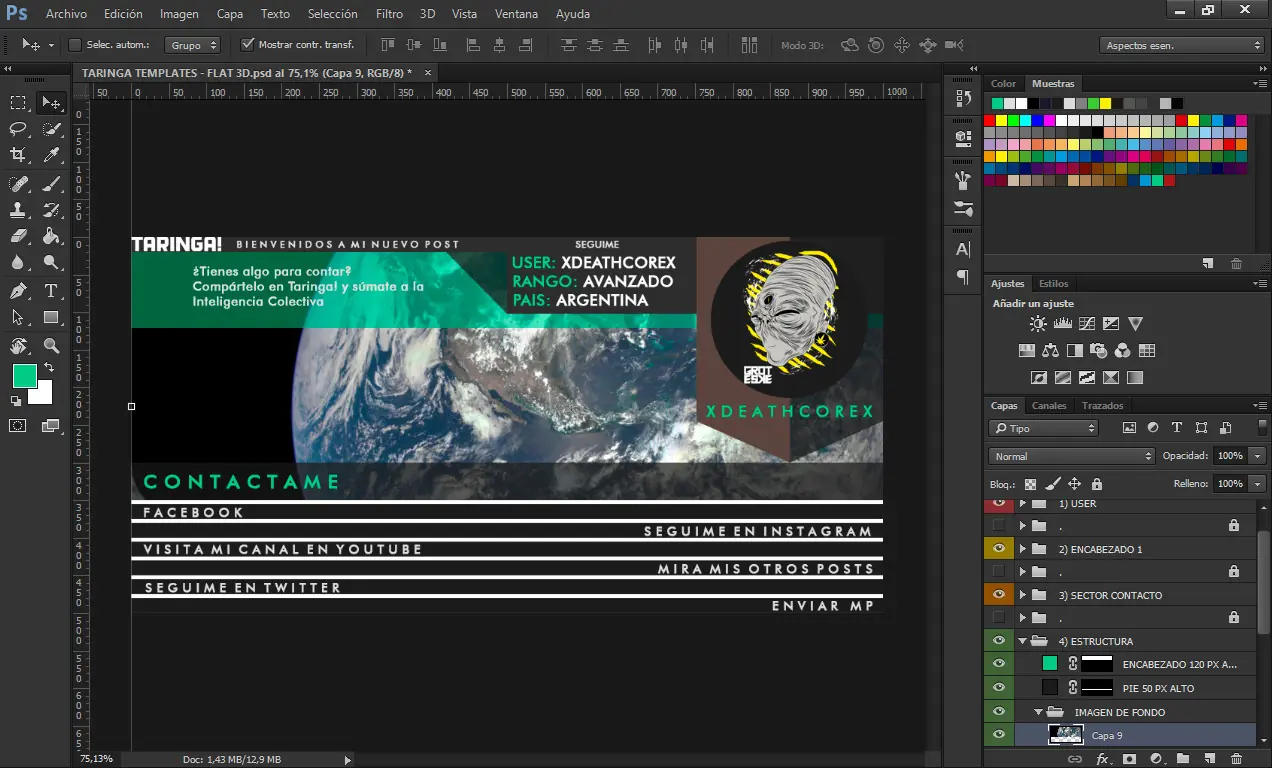
Task: Add a Brightness/Contrast adjustment (sun icon)
Action: tap(1038, 324)
